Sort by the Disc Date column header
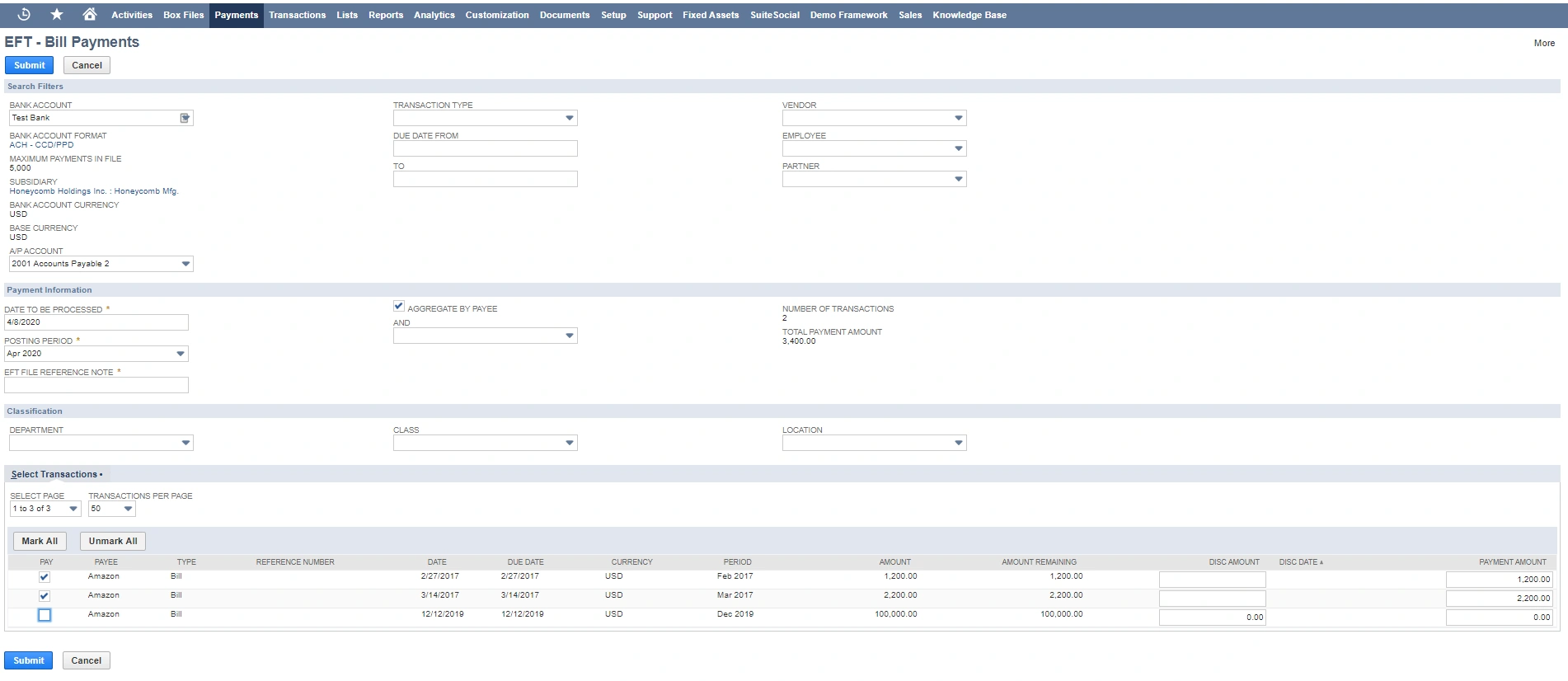1568x681 pixels. pos(1300,562)
